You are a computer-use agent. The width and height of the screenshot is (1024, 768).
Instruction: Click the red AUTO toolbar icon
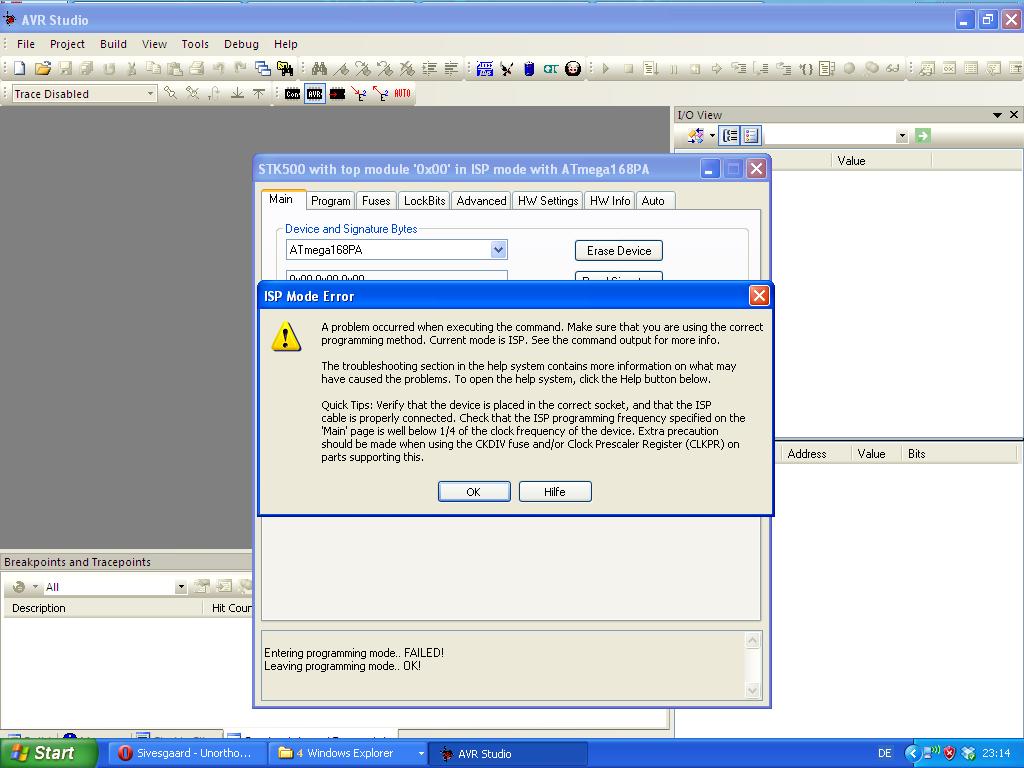pyautogui.click(x=402, y=93)
